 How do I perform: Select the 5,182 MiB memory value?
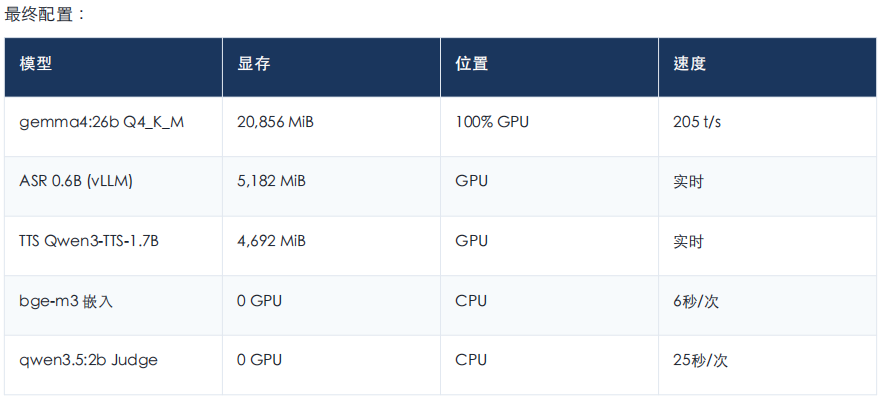point(271,182)
